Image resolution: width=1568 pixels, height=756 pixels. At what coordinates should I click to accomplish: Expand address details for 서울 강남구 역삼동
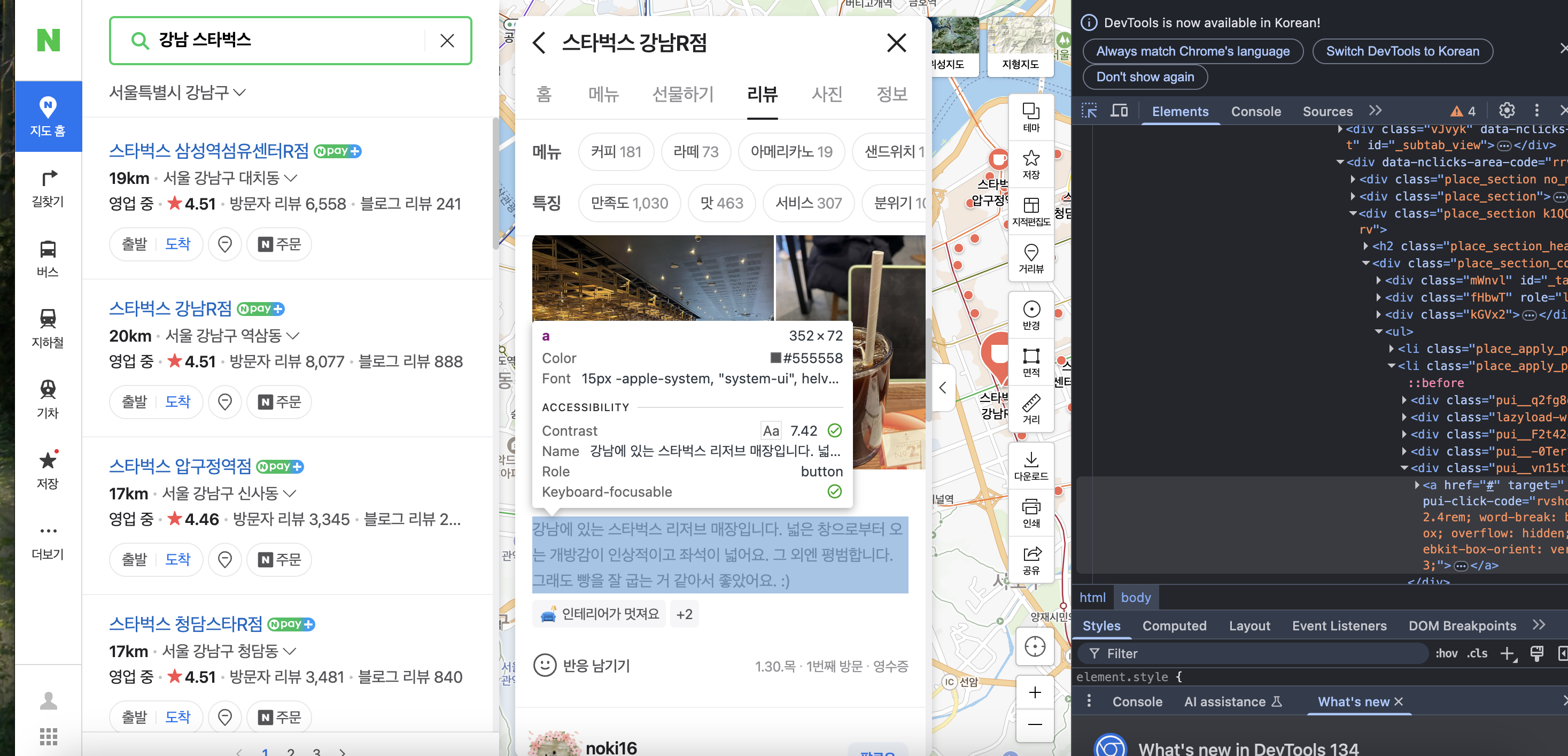pyautogui.click(x=293, y=336)
